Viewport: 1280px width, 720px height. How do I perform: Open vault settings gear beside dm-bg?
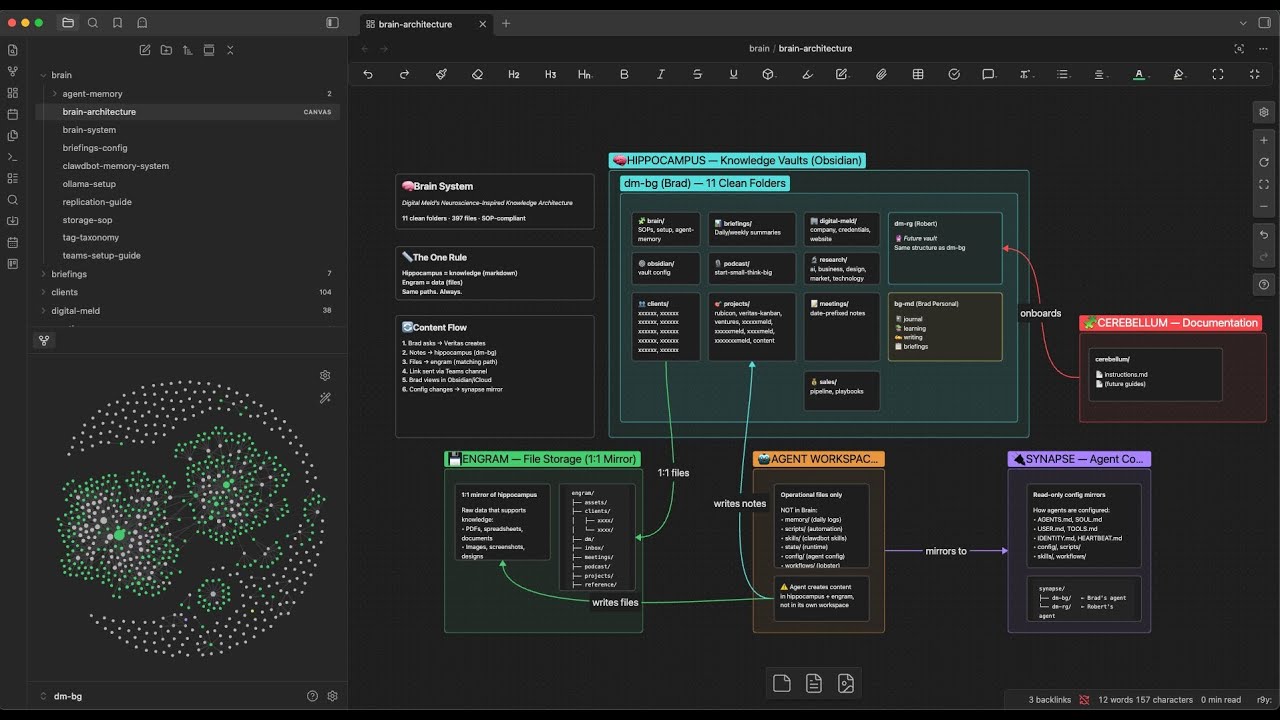pos(333,696)
